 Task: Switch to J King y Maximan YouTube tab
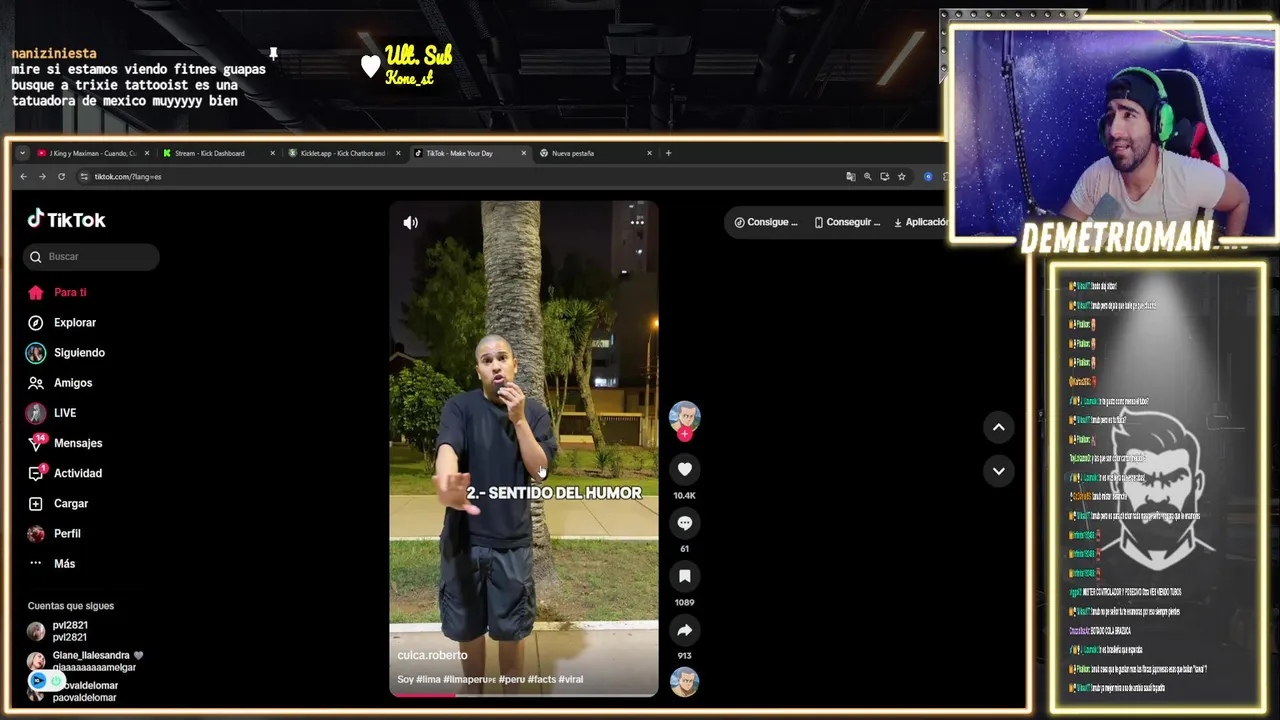[93, 153]
